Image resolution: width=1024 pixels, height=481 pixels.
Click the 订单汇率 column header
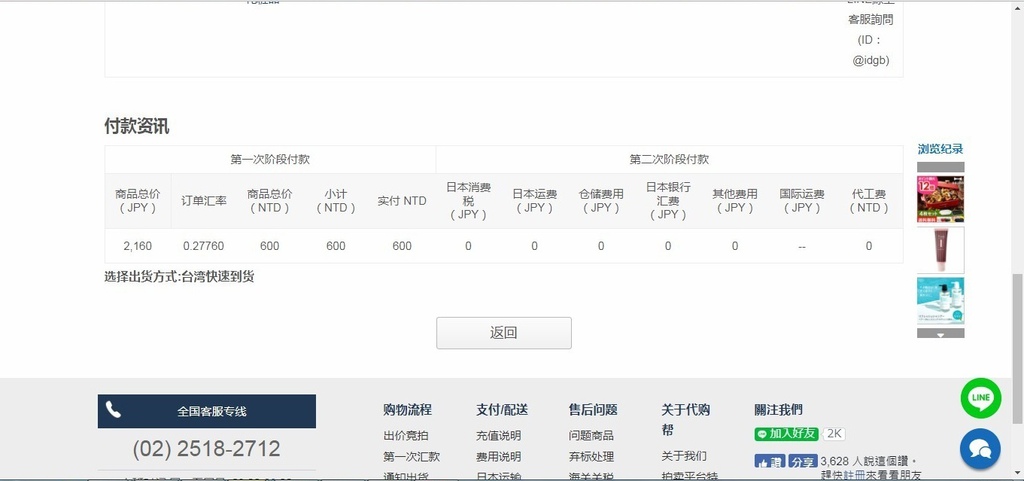pos(204,201)
